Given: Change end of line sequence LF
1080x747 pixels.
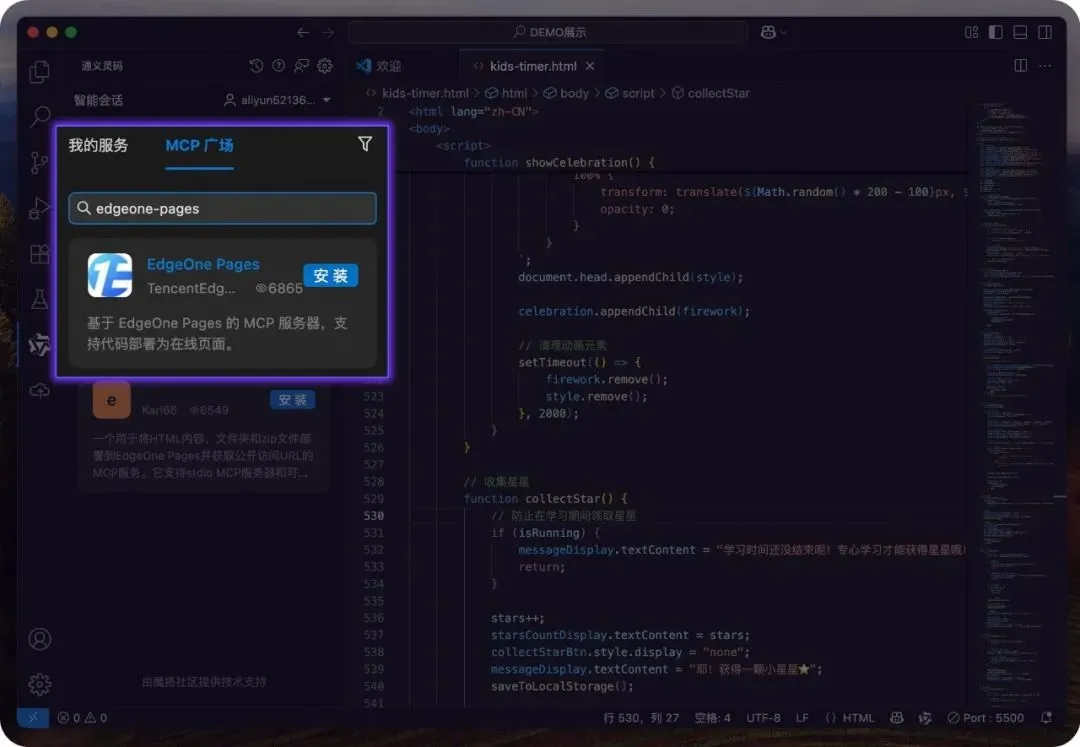Looking at the screenshot, I should [802, 717].
